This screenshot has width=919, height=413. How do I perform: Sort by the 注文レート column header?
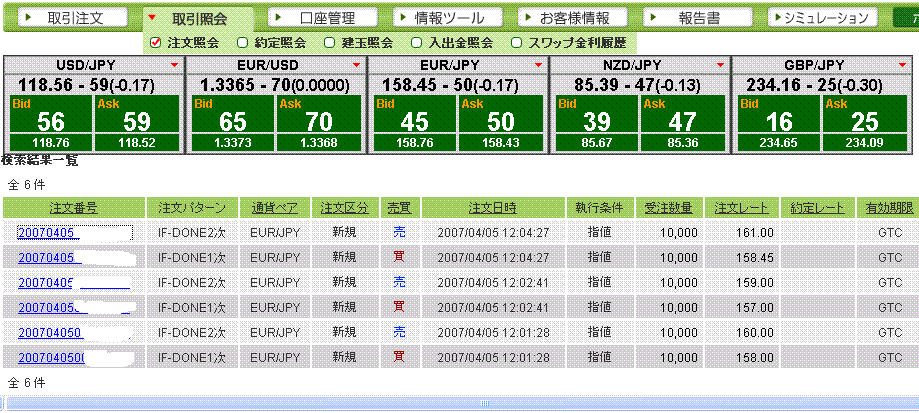tap(741, 208)
